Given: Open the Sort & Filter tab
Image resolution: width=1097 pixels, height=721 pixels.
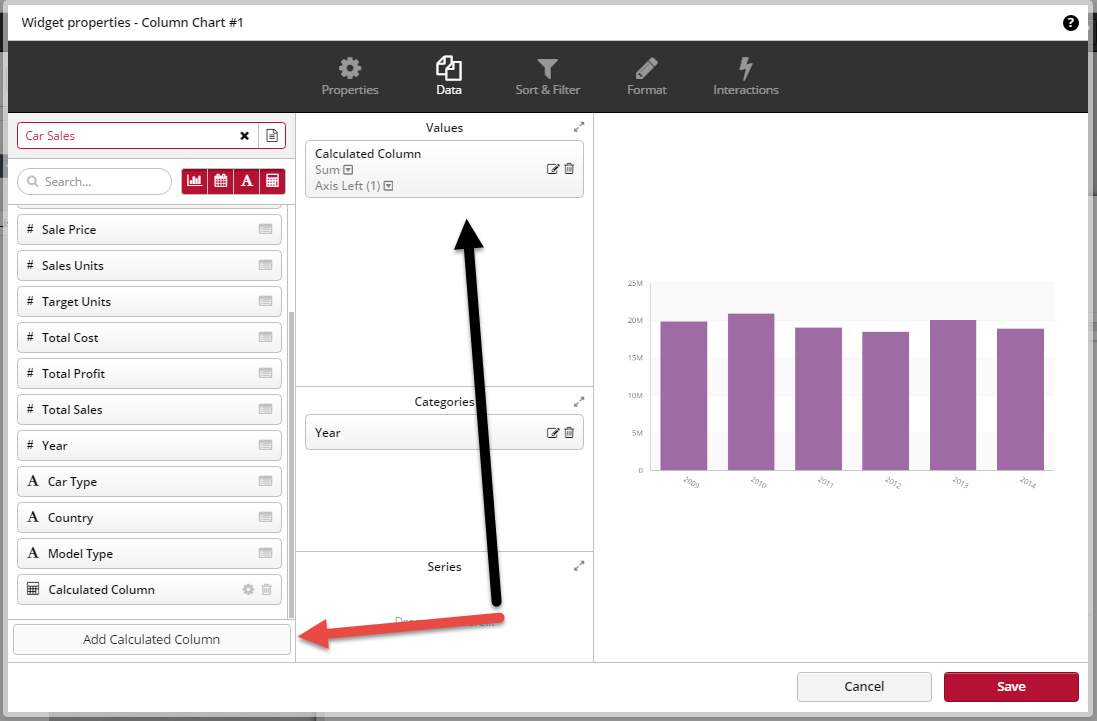Looking at the screenshot, I should (547, 76).
